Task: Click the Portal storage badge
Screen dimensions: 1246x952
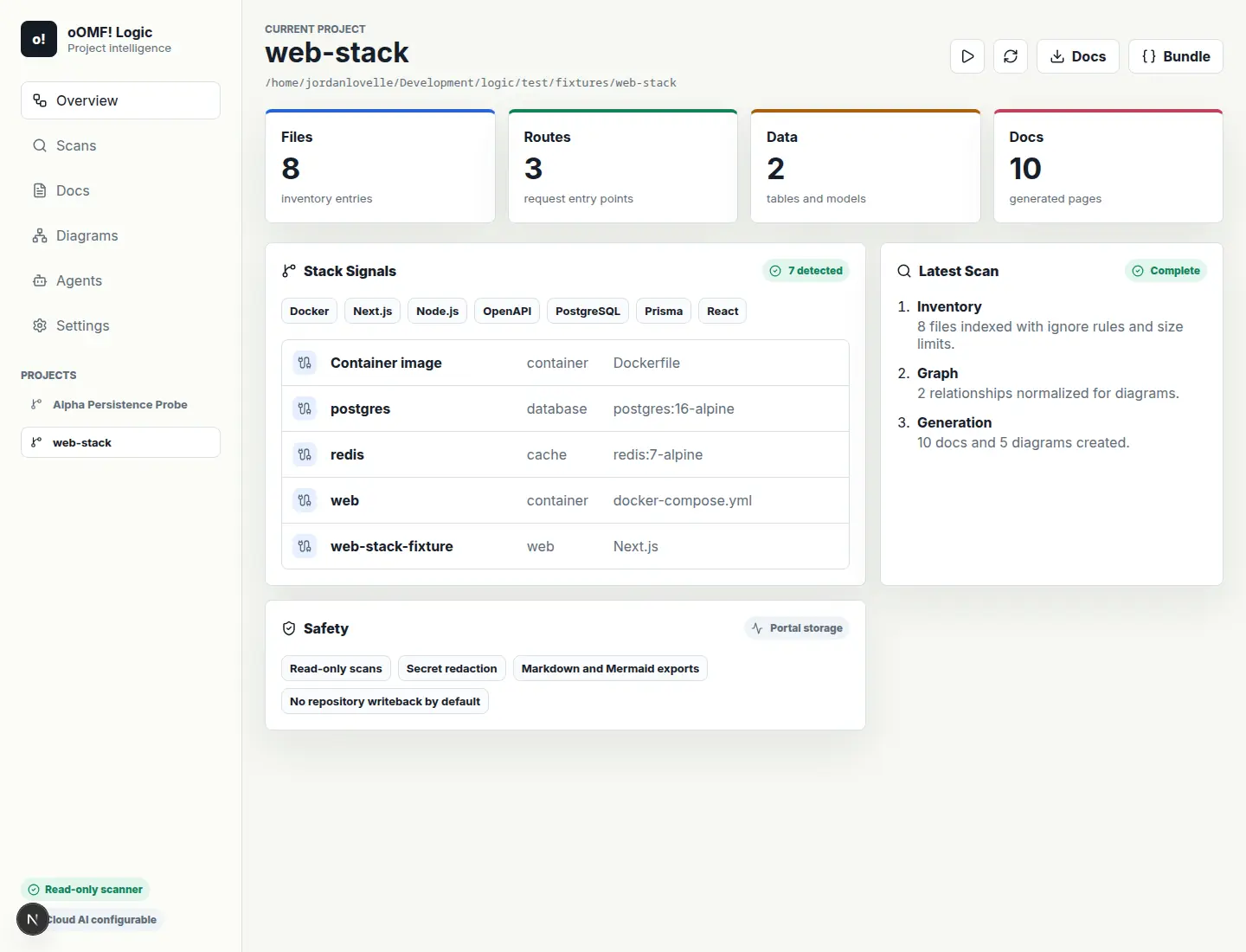Action: point(797,628)
